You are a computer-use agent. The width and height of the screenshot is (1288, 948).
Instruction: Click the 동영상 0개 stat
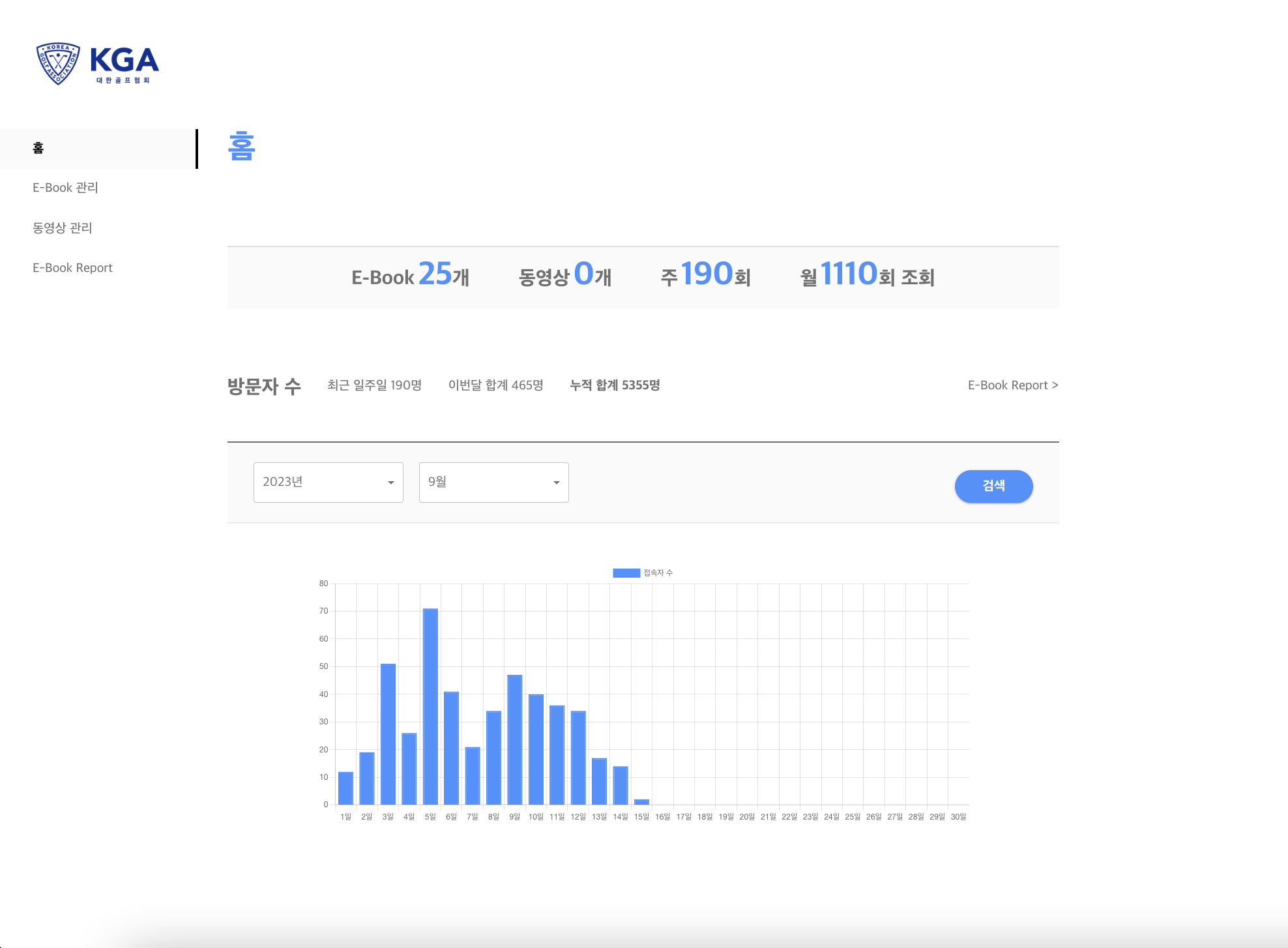[564, 274]
